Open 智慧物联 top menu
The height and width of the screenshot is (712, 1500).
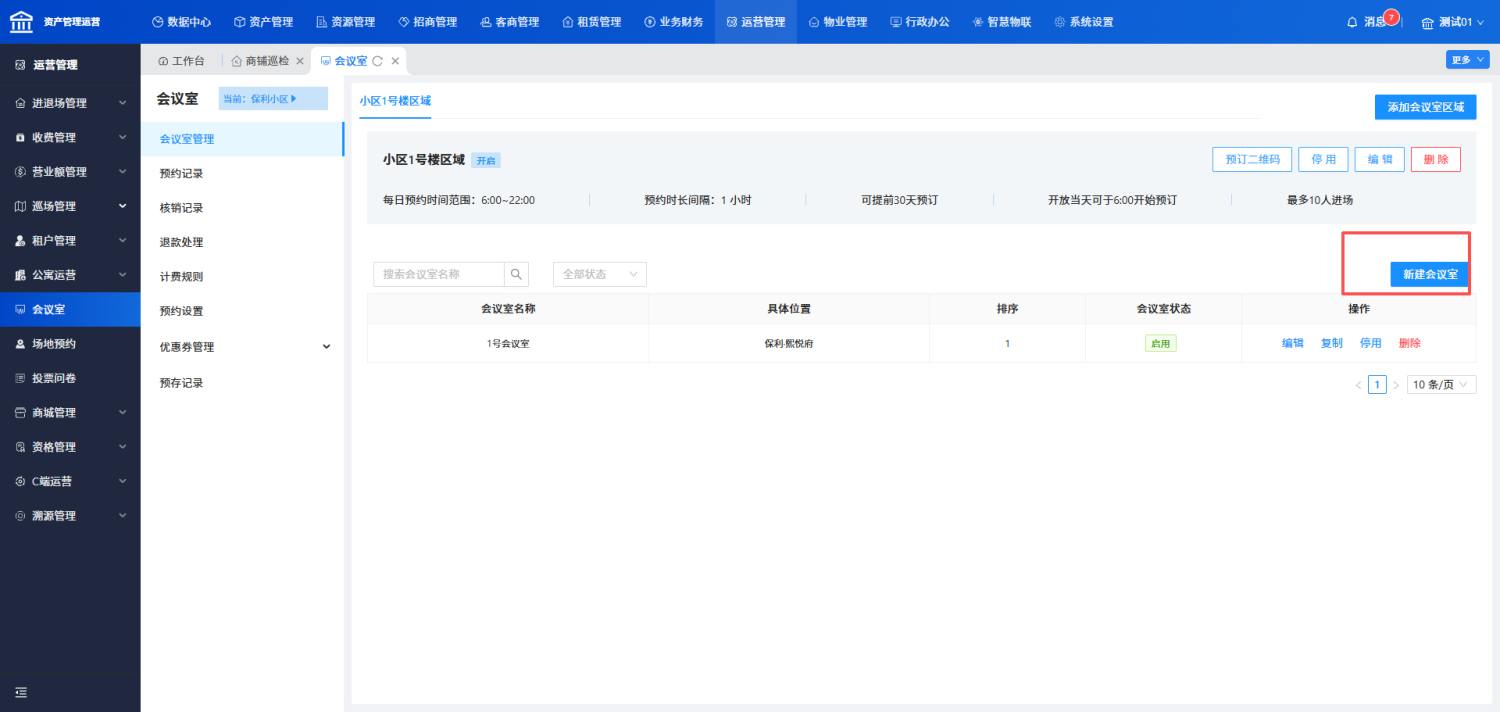pos(1001,22)
